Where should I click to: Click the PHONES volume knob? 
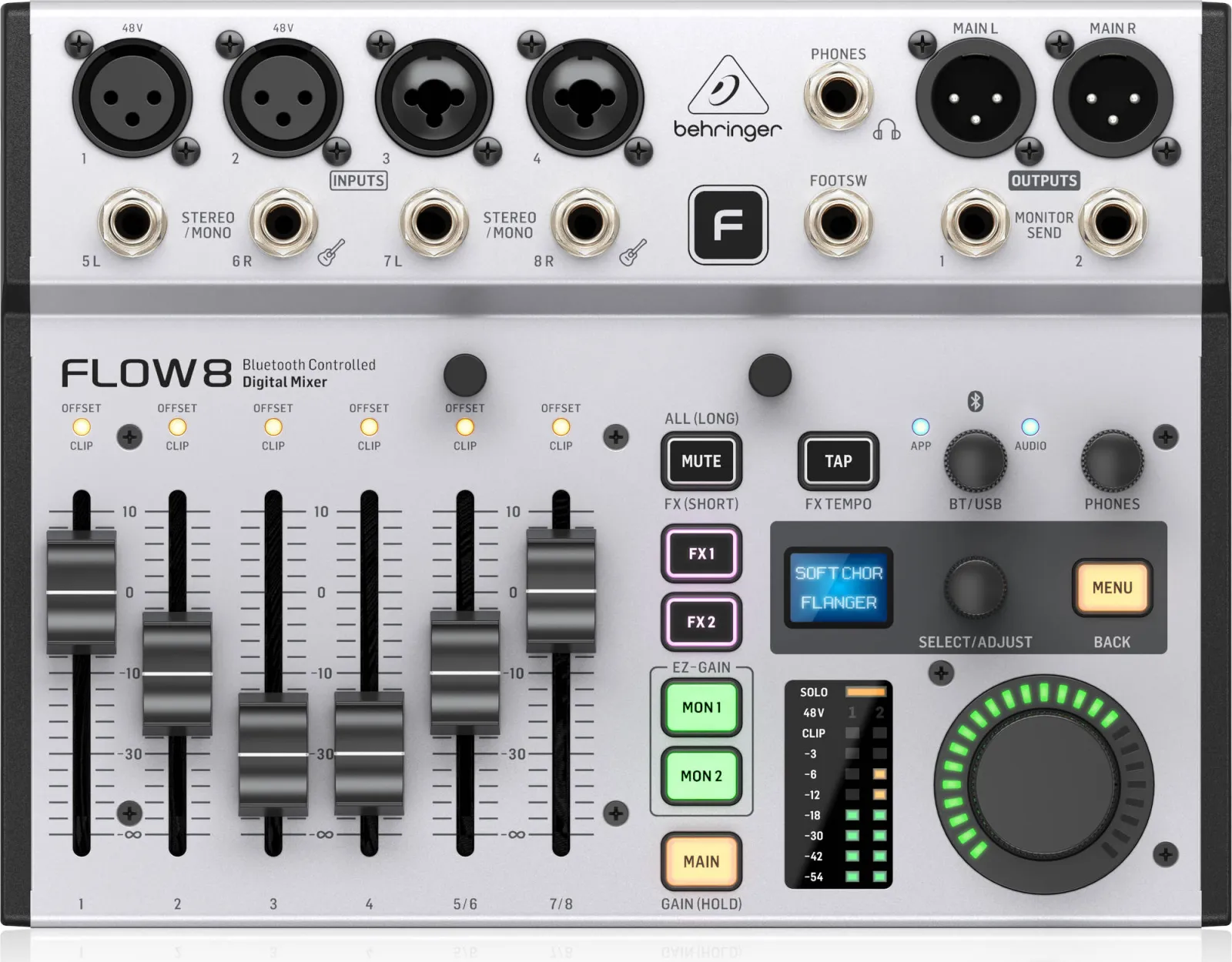point(1112,461)
